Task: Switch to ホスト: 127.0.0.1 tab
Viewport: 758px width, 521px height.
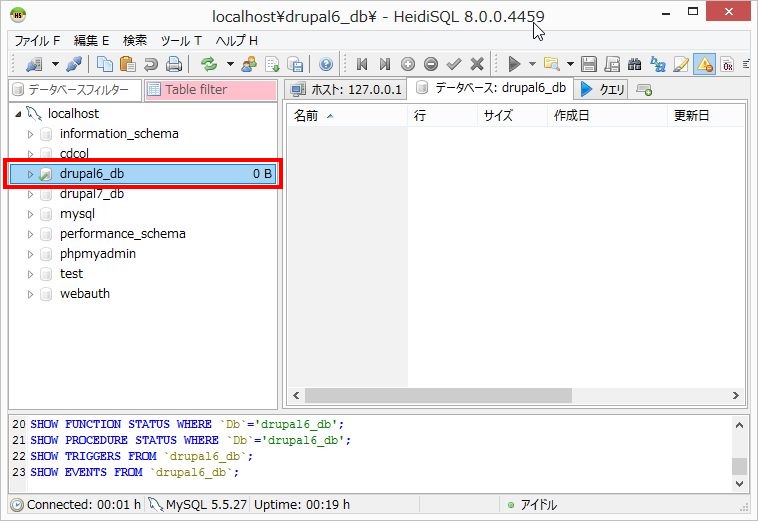Action: point(346,89)
